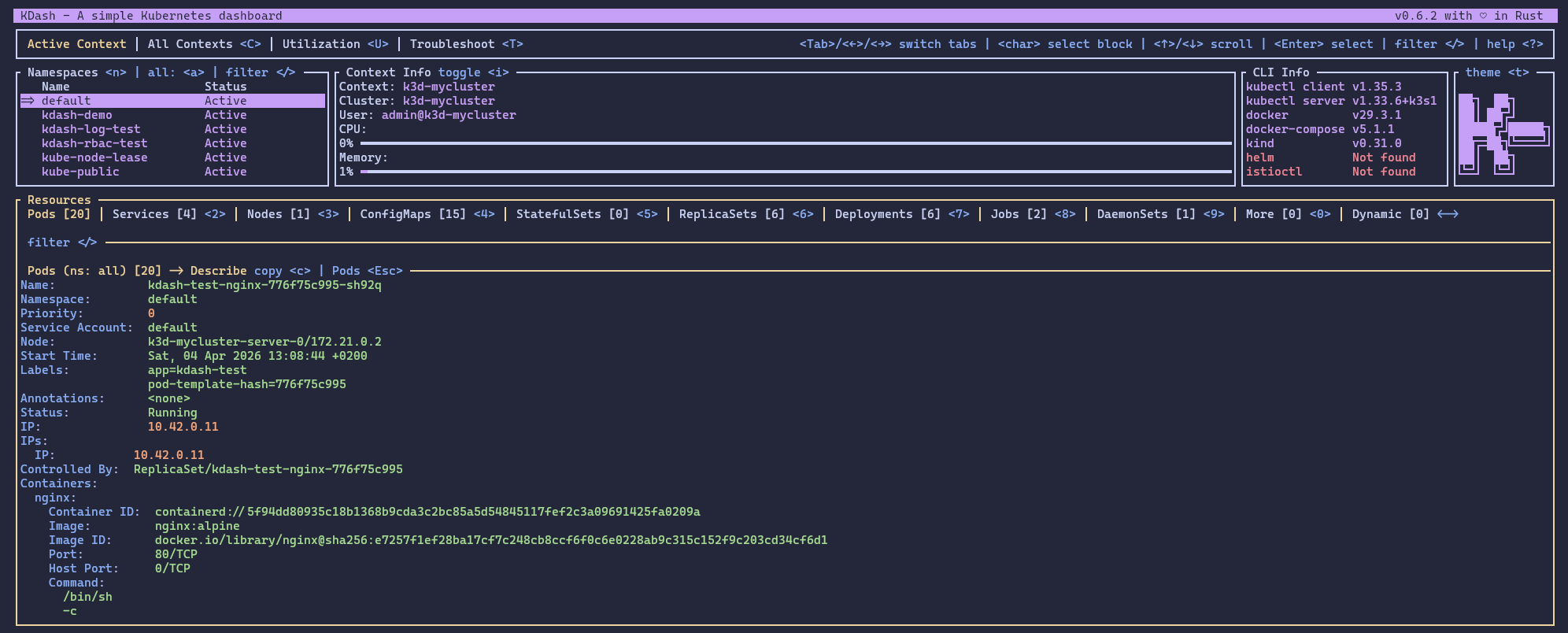Click the helm Not found entry
This screenshot has width=1568, height=633.
pyautogui.click(x=1331, y=157)
